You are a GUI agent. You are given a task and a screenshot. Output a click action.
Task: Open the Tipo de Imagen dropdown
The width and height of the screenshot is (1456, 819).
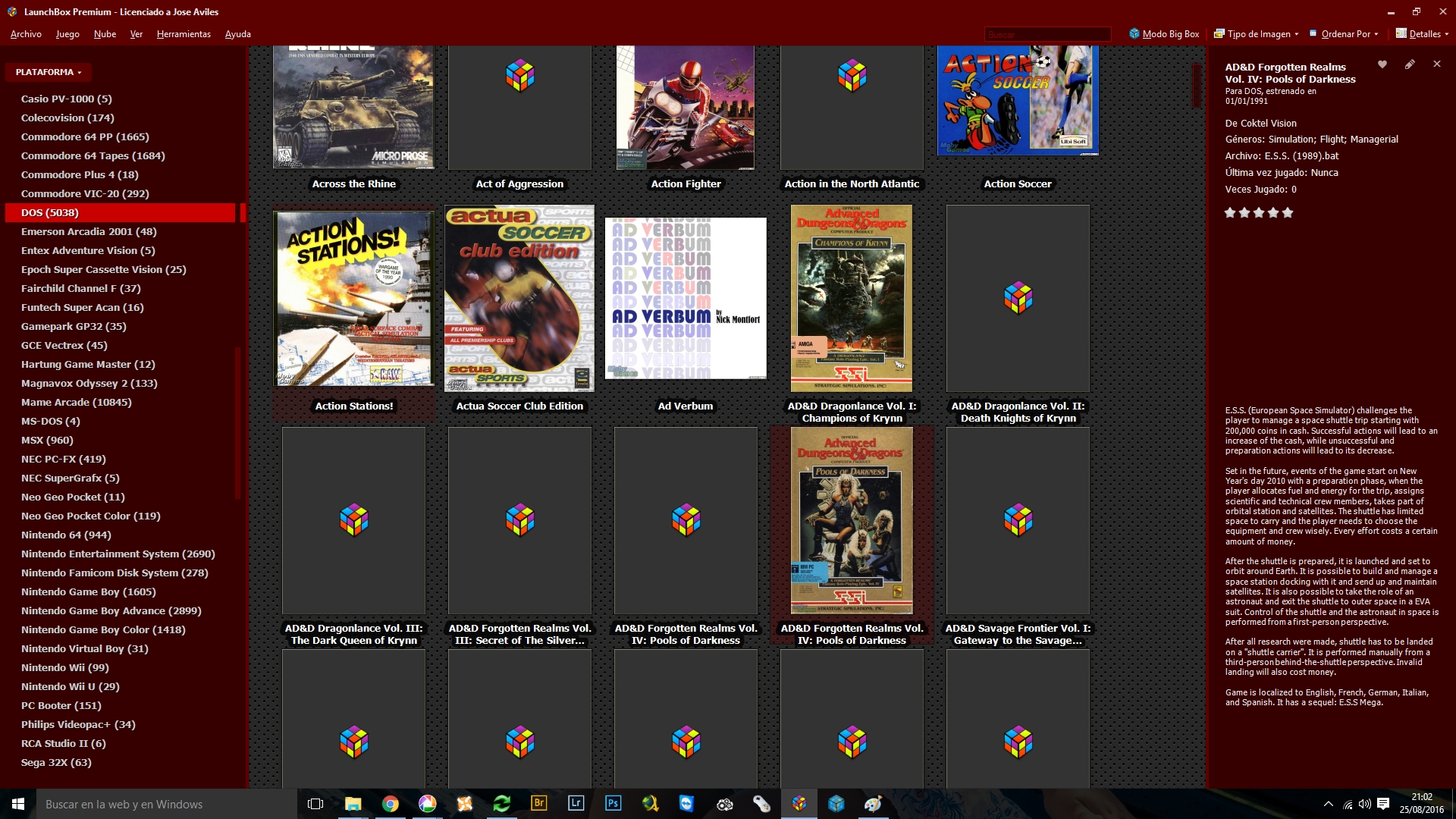pos(1257,34)
